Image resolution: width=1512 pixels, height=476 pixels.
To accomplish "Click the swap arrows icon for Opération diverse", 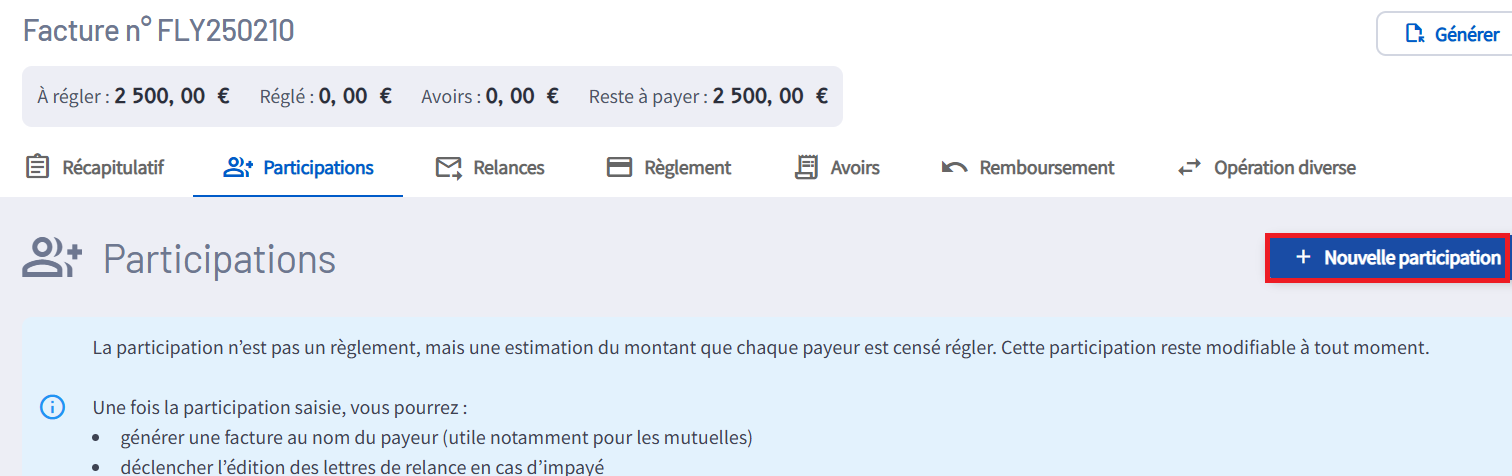I will click(x=1189, y=167).
